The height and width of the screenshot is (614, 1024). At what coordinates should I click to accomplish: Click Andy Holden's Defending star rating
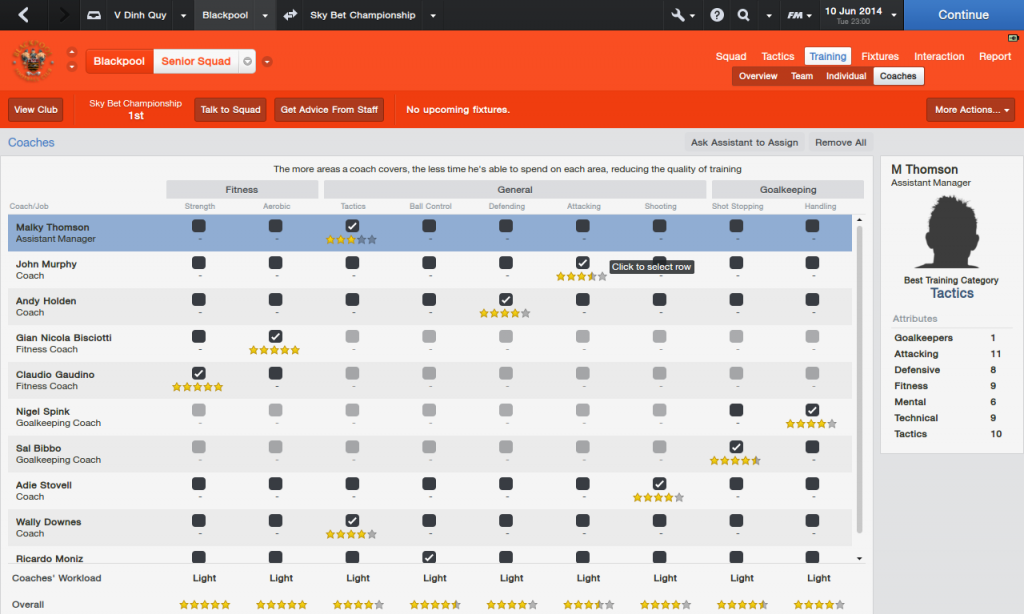pyautogui.click(x=505, y=314)
